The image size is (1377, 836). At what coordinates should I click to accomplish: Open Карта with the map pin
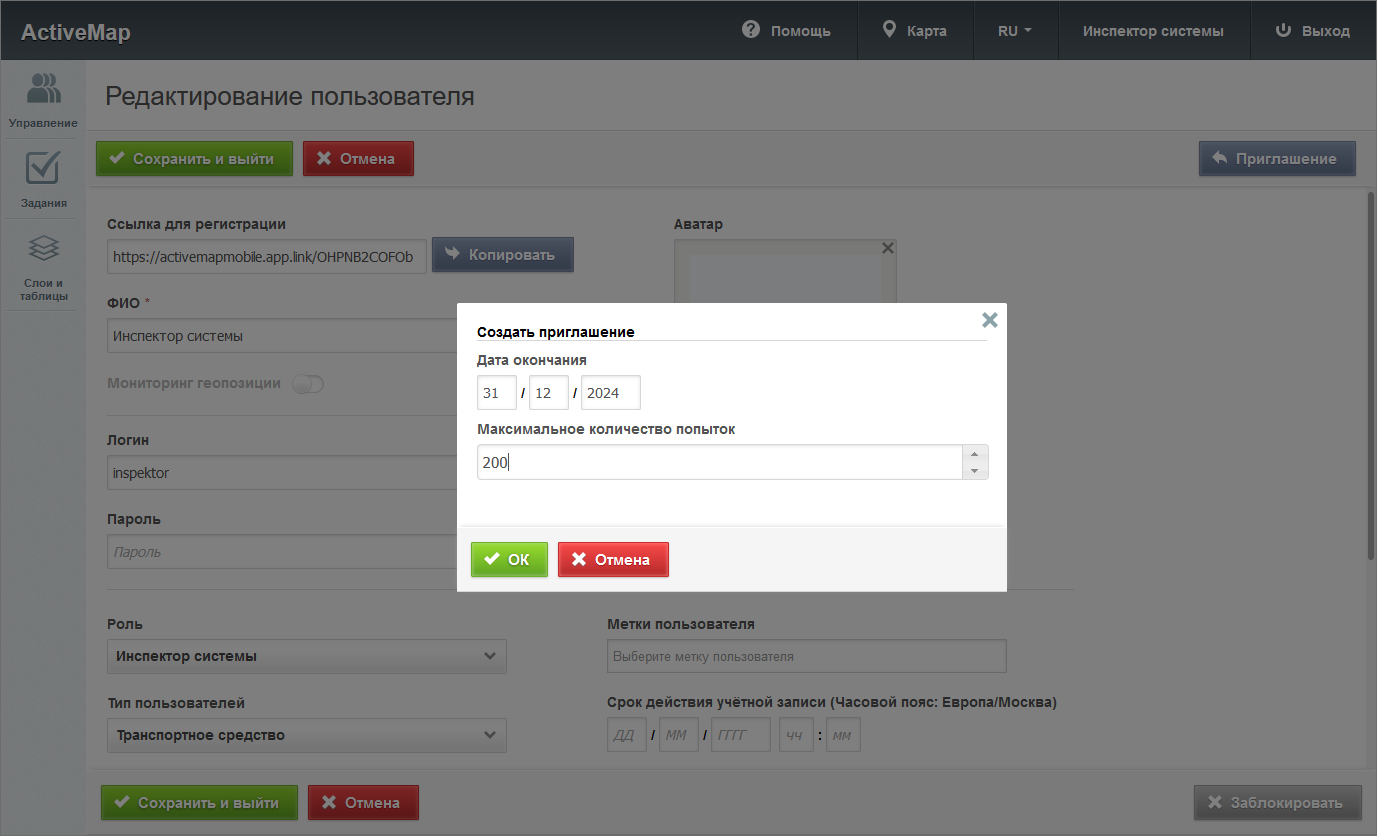889,30
